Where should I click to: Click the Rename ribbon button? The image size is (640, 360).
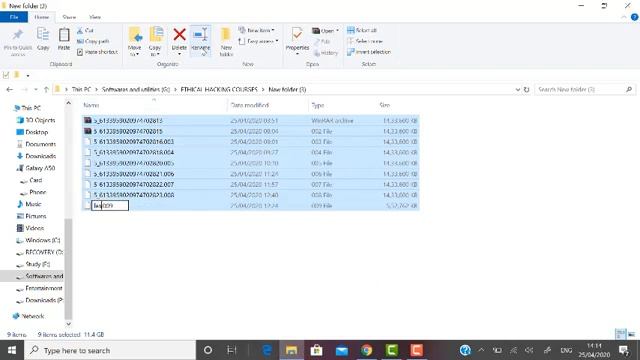(200, 40)
